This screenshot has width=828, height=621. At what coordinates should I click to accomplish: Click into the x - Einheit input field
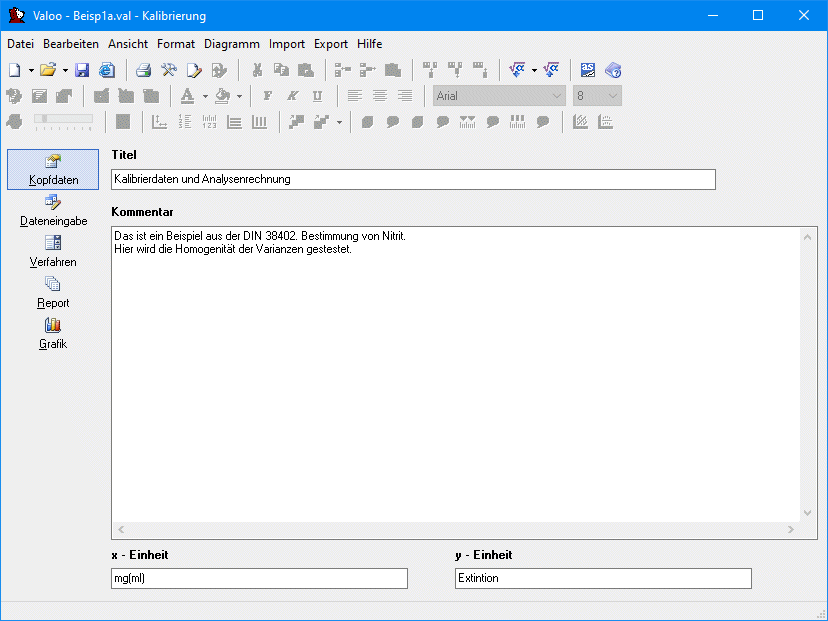[x=259, y=579]
